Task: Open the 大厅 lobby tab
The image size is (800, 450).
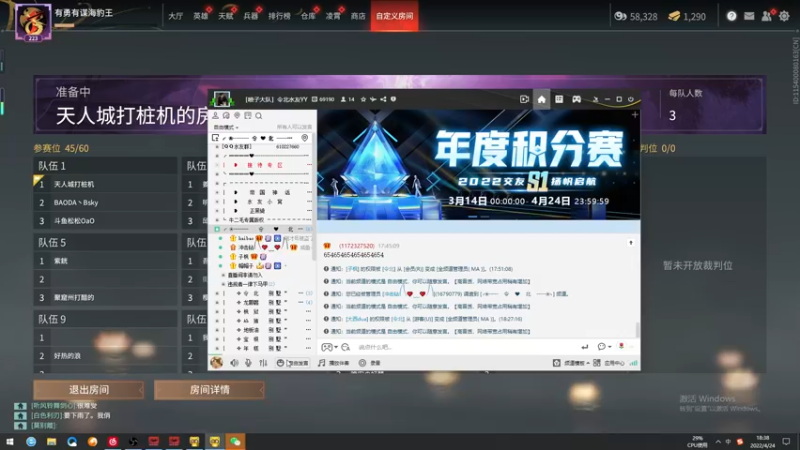Action: click(x=176, y=16)
